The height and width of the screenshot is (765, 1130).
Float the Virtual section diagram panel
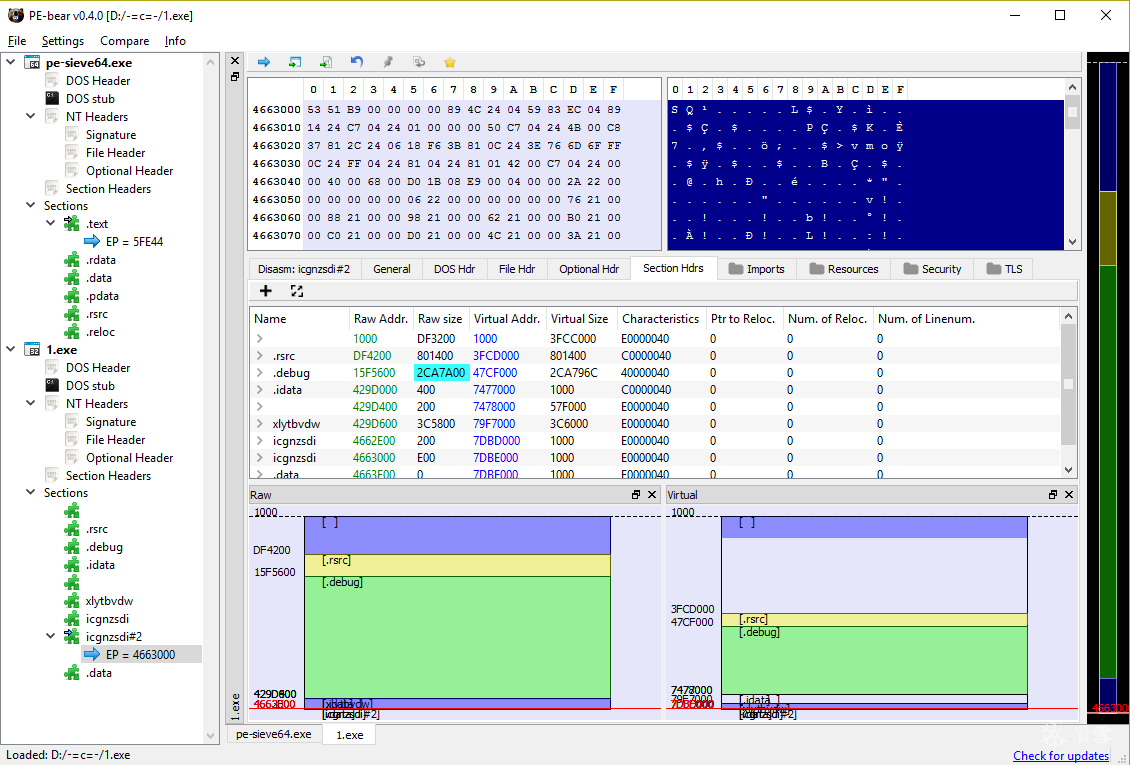click(1053, 495)
